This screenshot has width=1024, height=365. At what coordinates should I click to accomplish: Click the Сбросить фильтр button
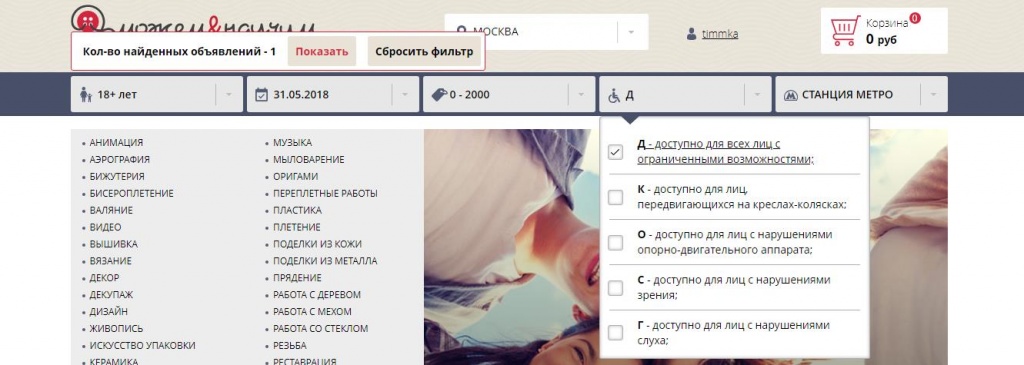[424, 52]
